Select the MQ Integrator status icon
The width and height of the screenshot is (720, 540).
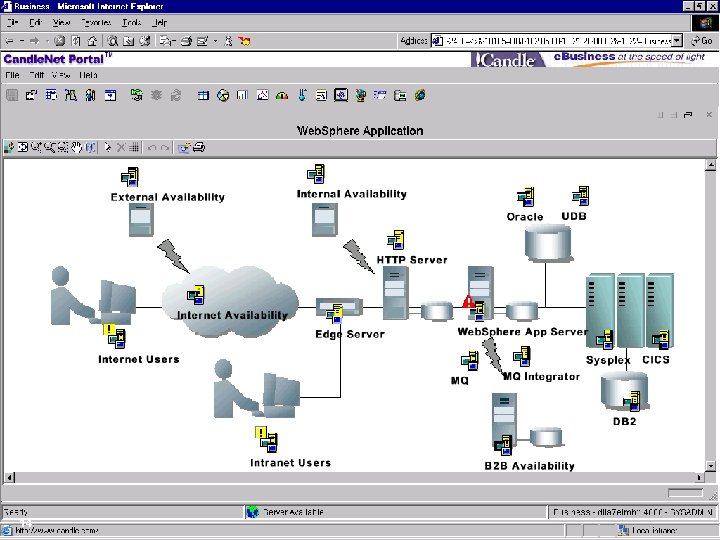[x=522, y=356]
